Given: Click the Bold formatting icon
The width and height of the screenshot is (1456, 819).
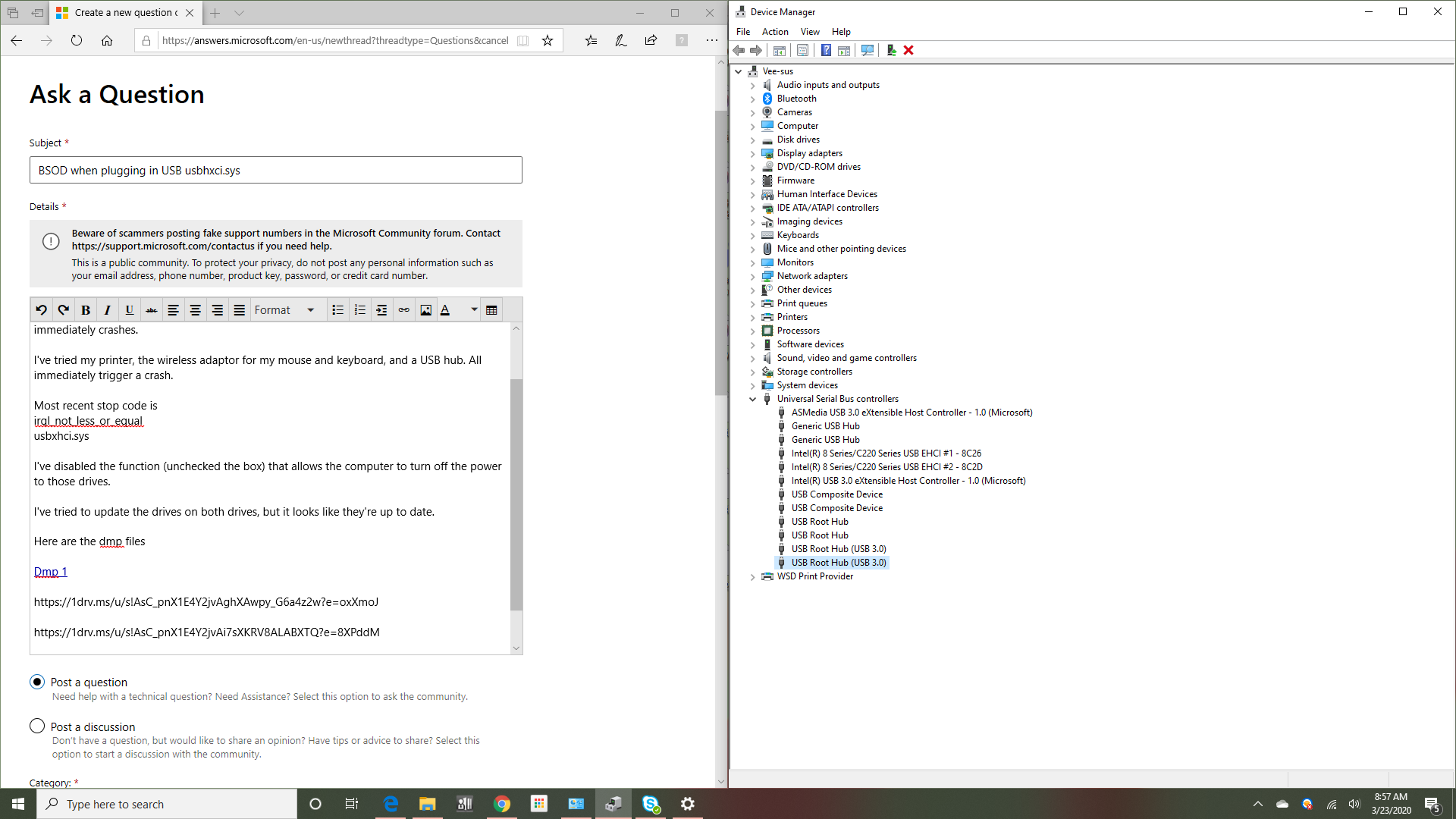Looking at the screenshot, I should click(x=86, y=310).
